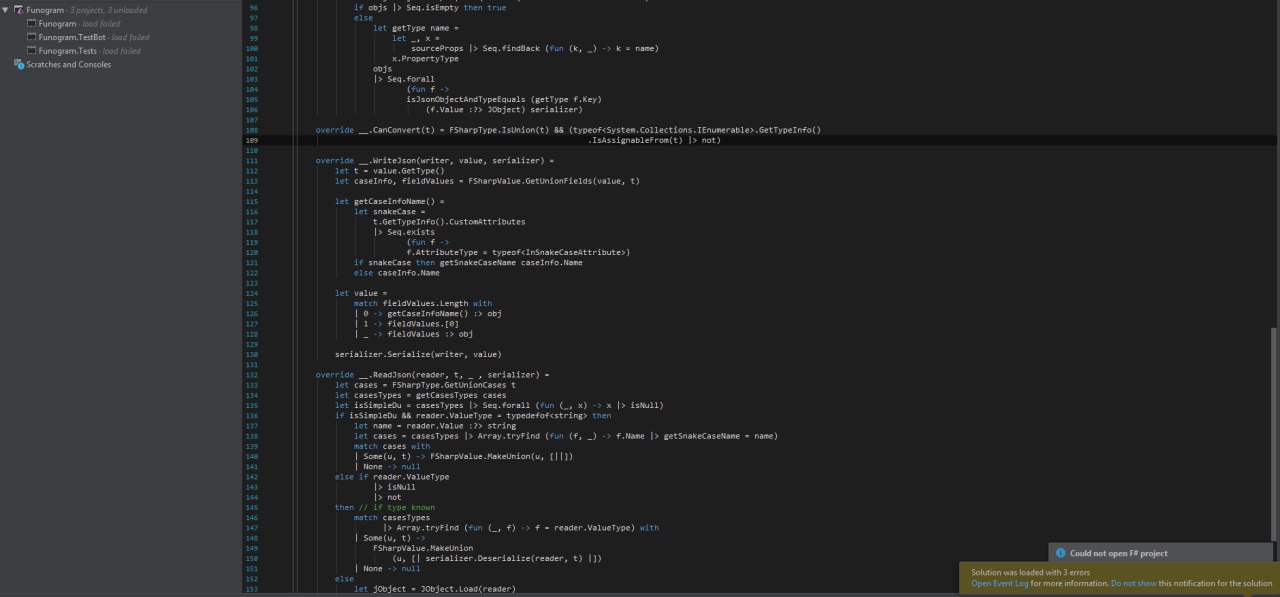Click line number 109 in the gutter
1280x597 pixels.
[x=252, y=141]
